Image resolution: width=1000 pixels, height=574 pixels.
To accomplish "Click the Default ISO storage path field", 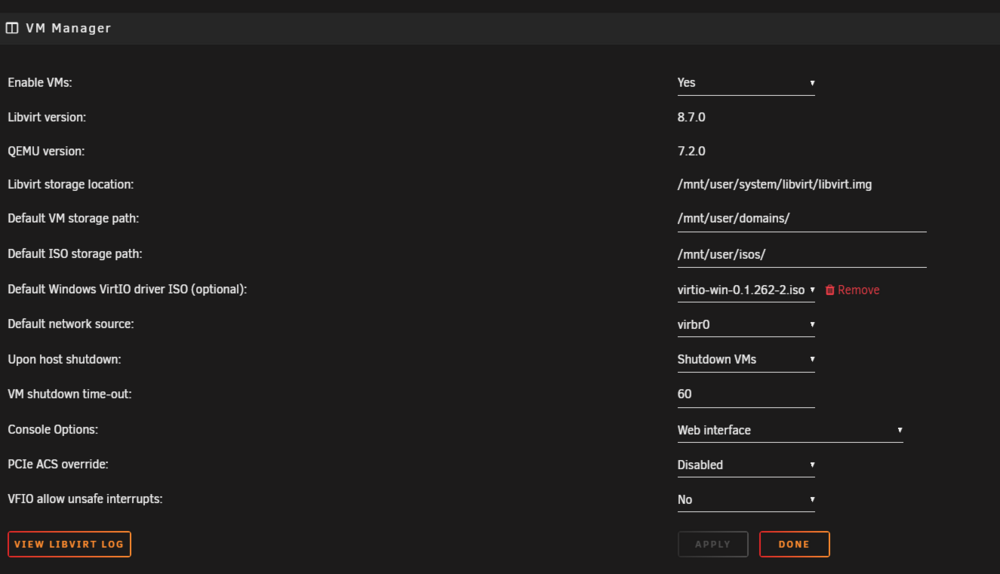I will click(802, 254).
